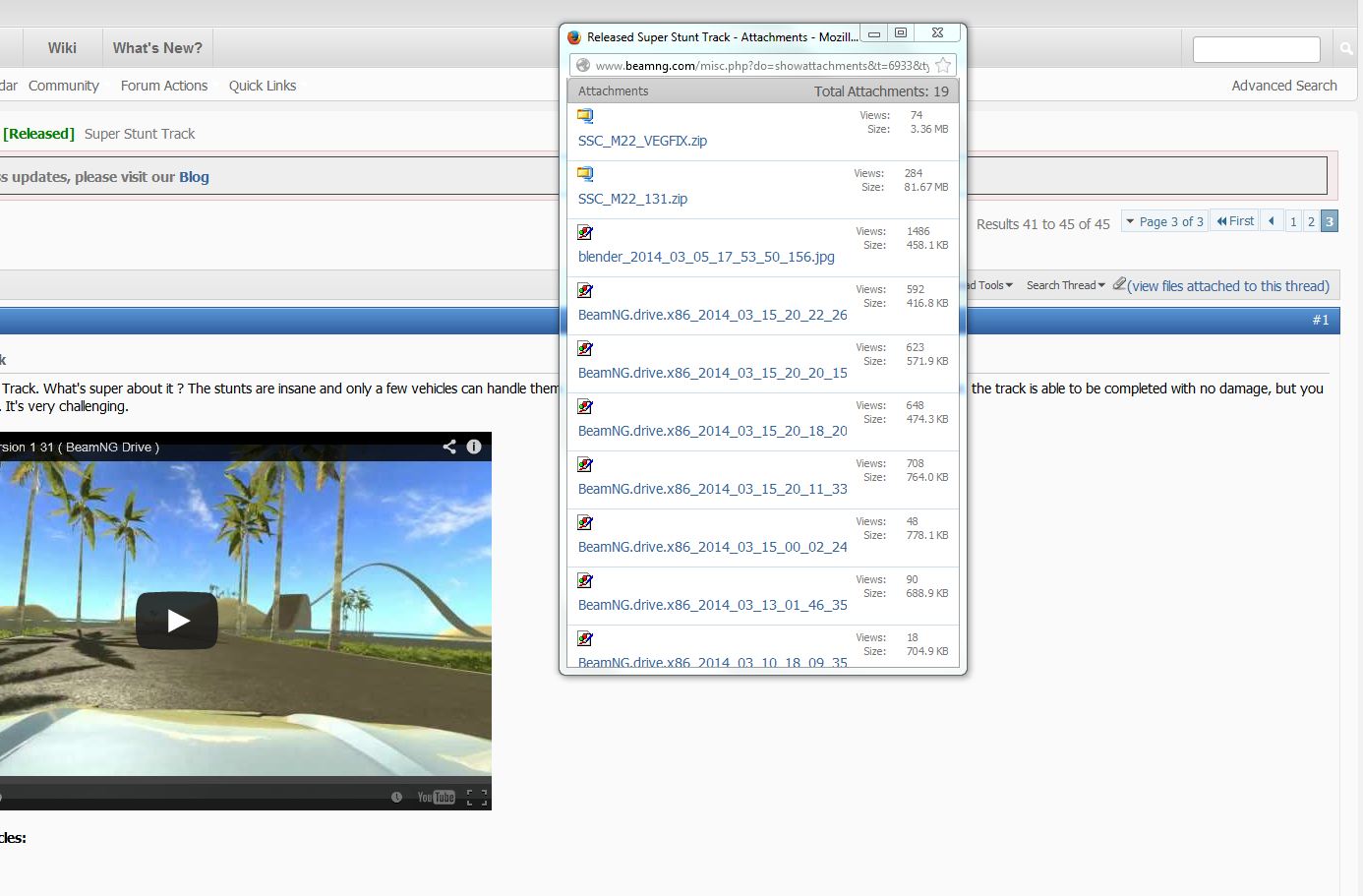Open the BeamNG.drive.x86_2014_03_15_00_02_24 attachment
Screen dimensions: 1363x896
coord(712,547)
